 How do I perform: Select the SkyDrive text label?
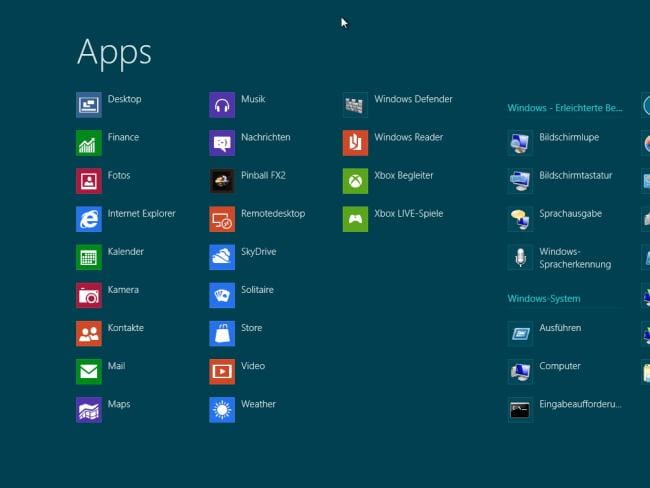tap(259, 252)
